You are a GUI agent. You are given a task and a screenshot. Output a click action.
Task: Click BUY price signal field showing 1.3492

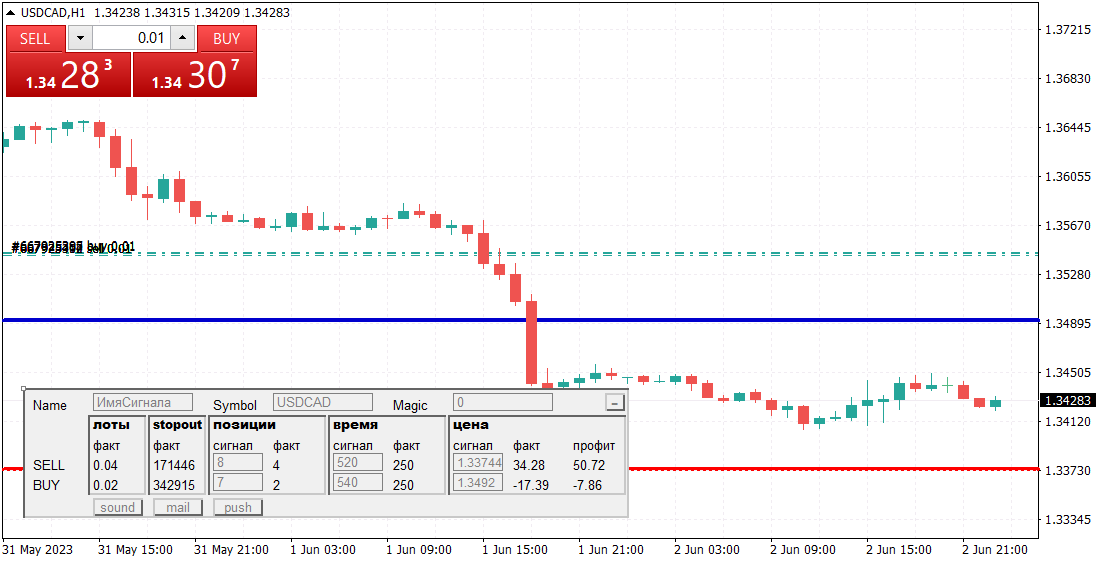[x=478, y=482]
